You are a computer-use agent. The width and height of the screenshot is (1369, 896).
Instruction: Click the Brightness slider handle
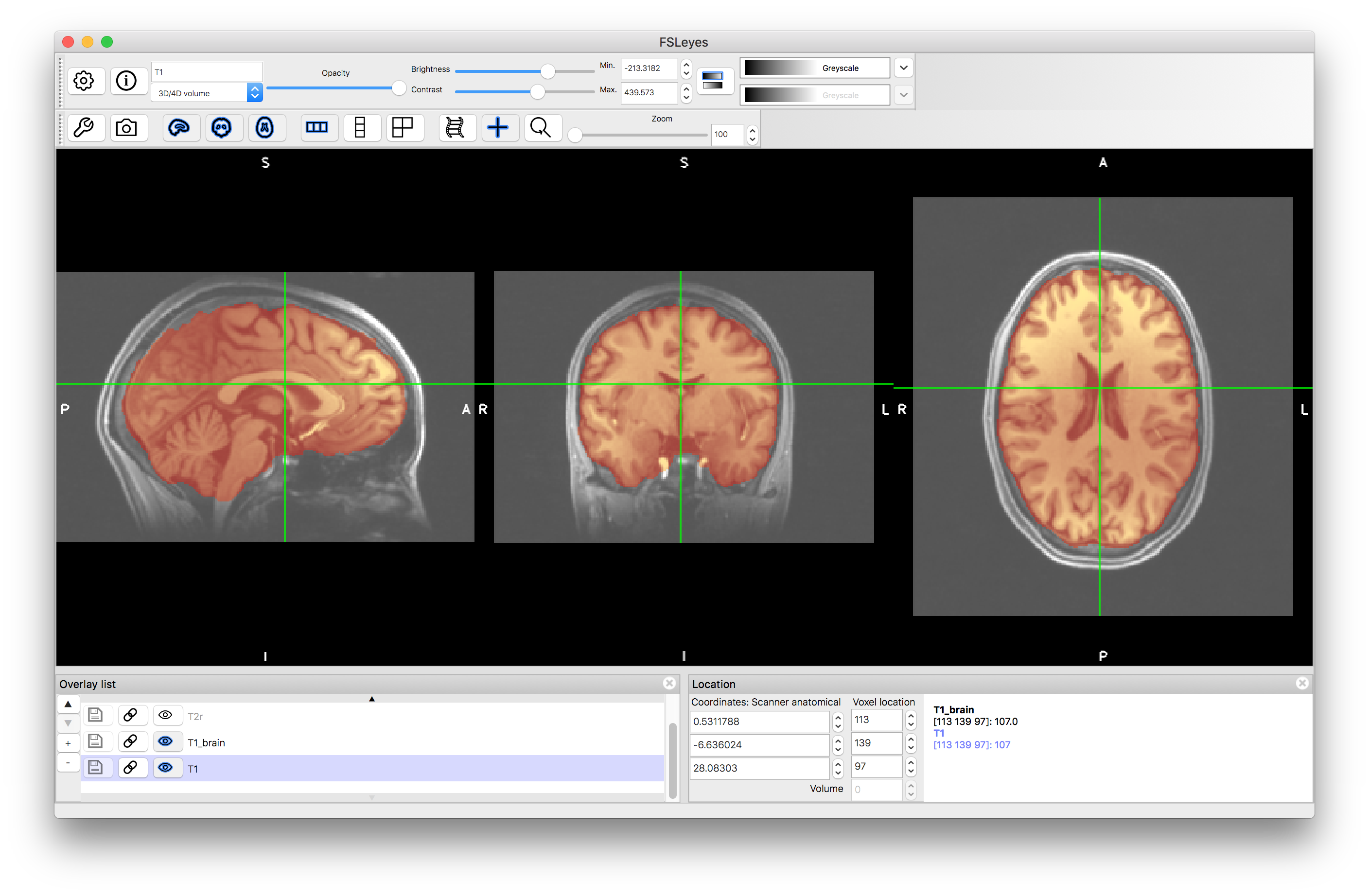(x=547, y=71)
